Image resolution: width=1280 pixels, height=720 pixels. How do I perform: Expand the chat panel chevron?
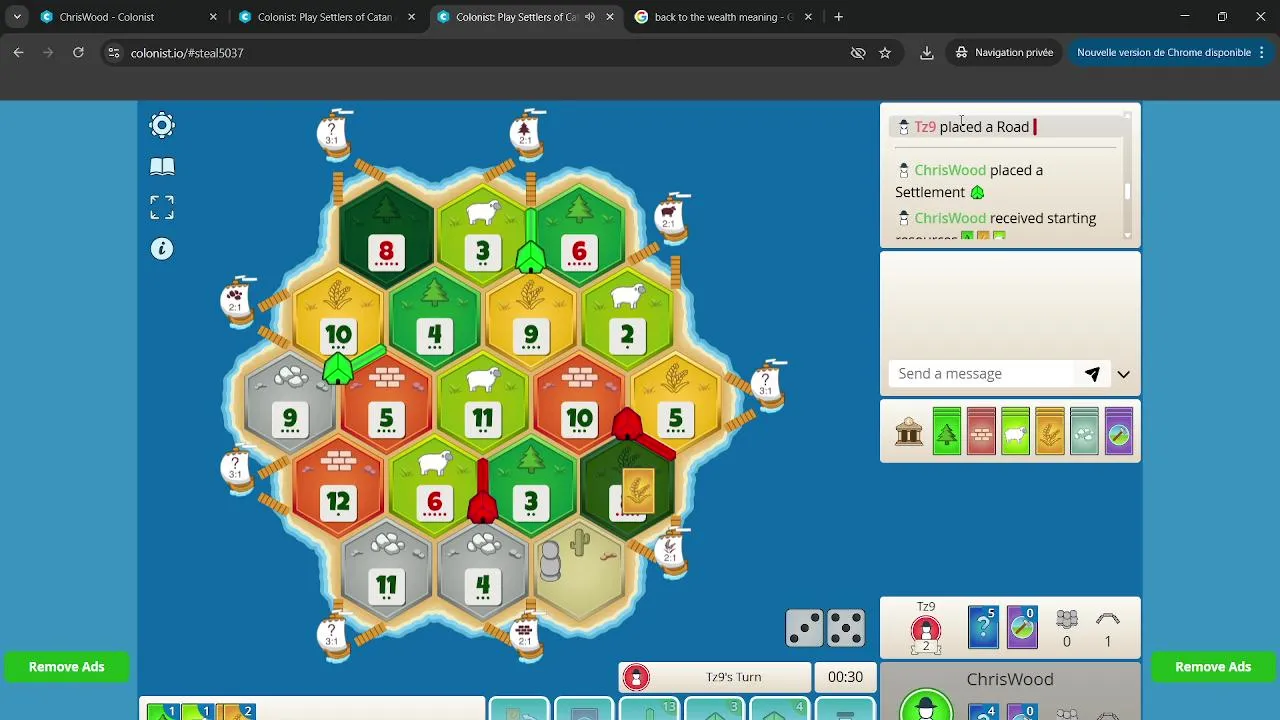point(1124,374)
